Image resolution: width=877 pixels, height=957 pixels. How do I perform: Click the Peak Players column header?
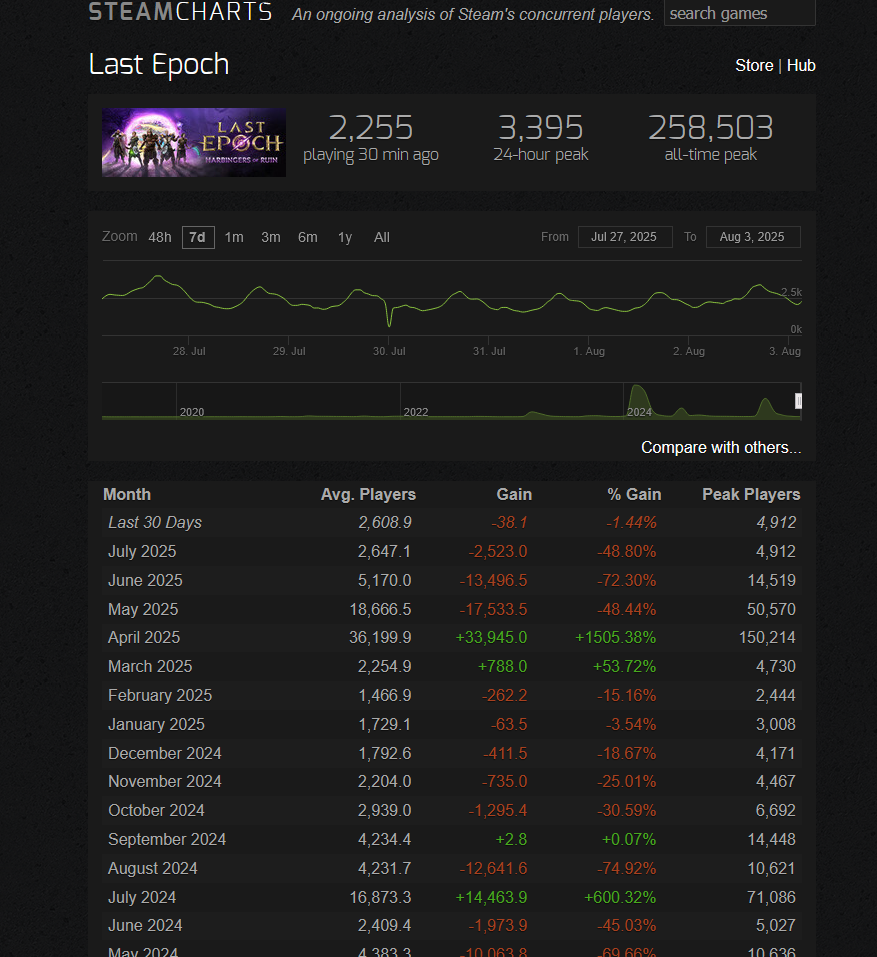coord(751,494)
